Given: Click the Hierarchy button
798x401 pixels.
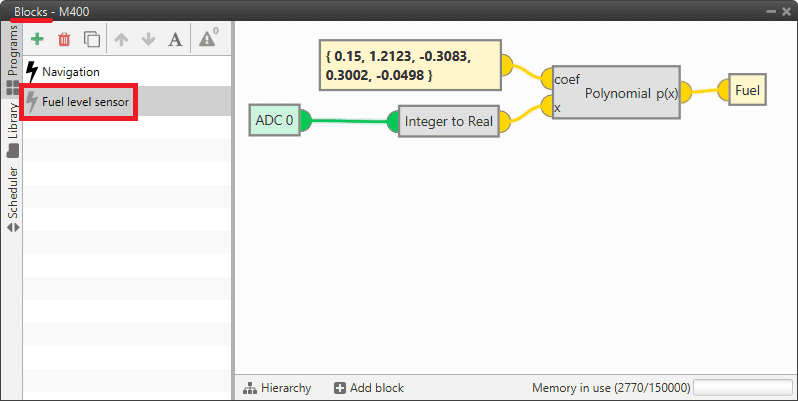Looking at the screenshot, I should (x=277, y=388).
